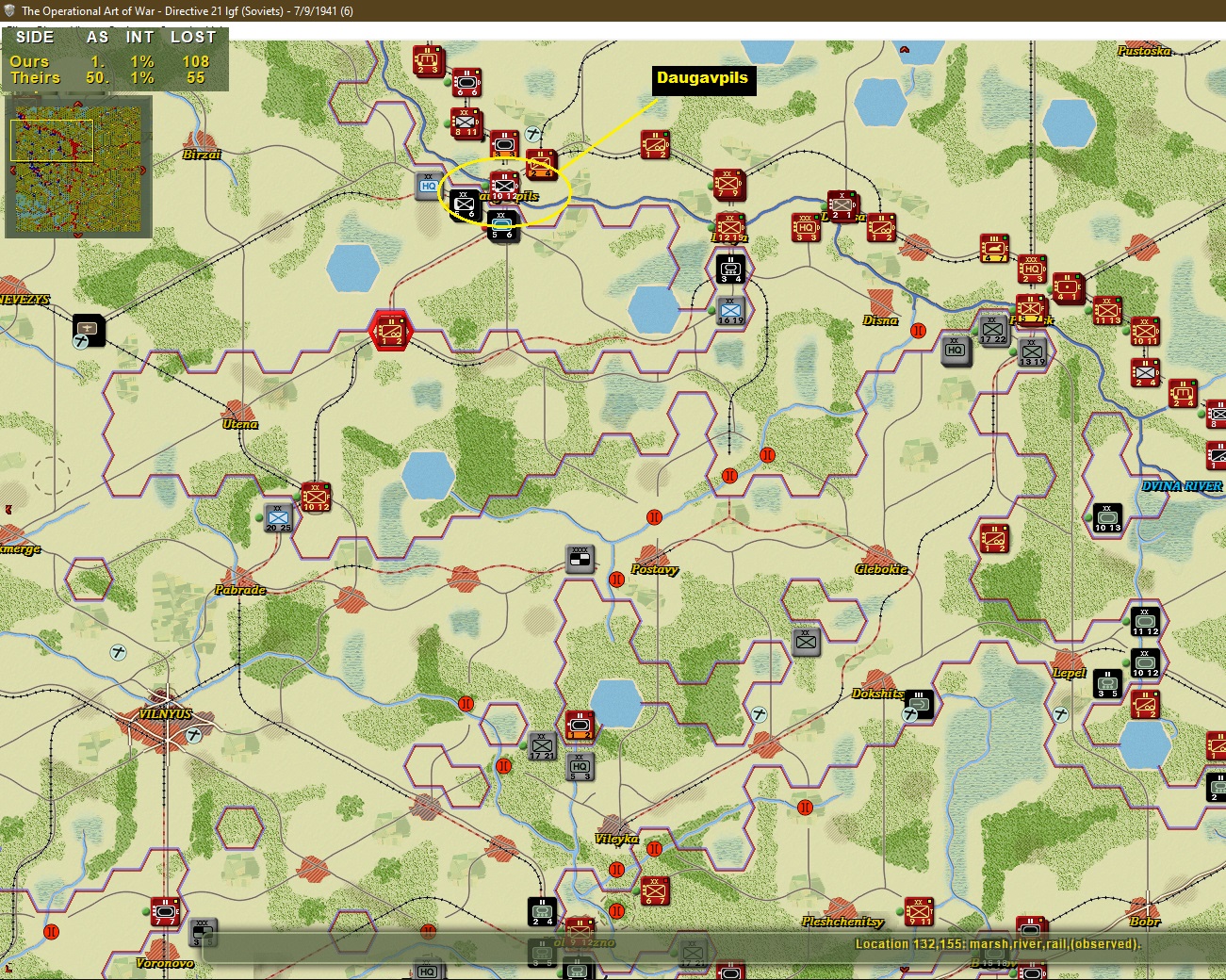Screen dimensions: 1226x980
Task: Click the LOST column header in the side panel
Action: pyautogui.click(x=193, y=38)
